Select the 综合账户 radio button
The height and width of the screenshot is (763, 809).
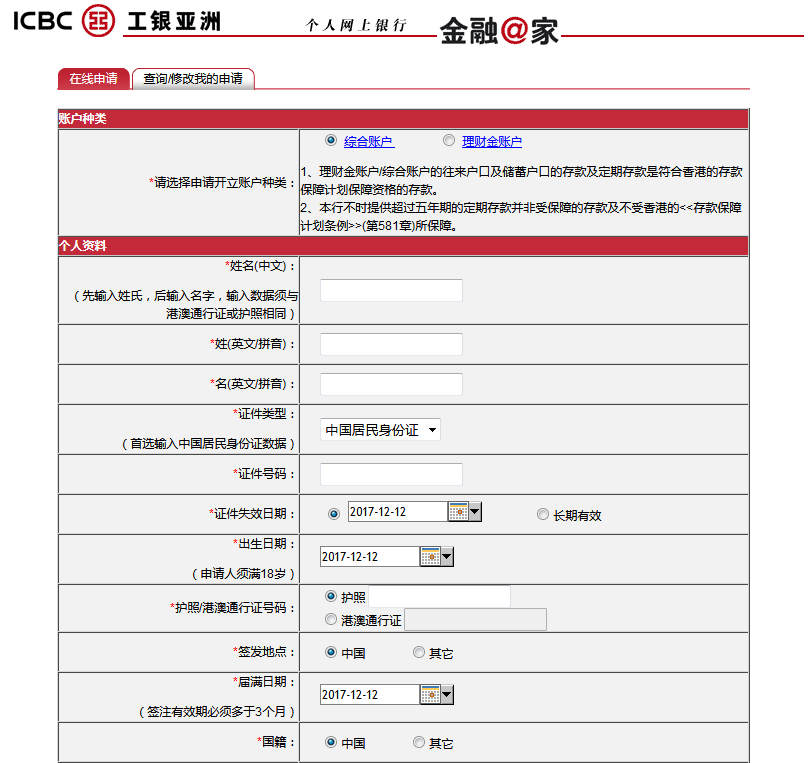click(x=330, y=140)
